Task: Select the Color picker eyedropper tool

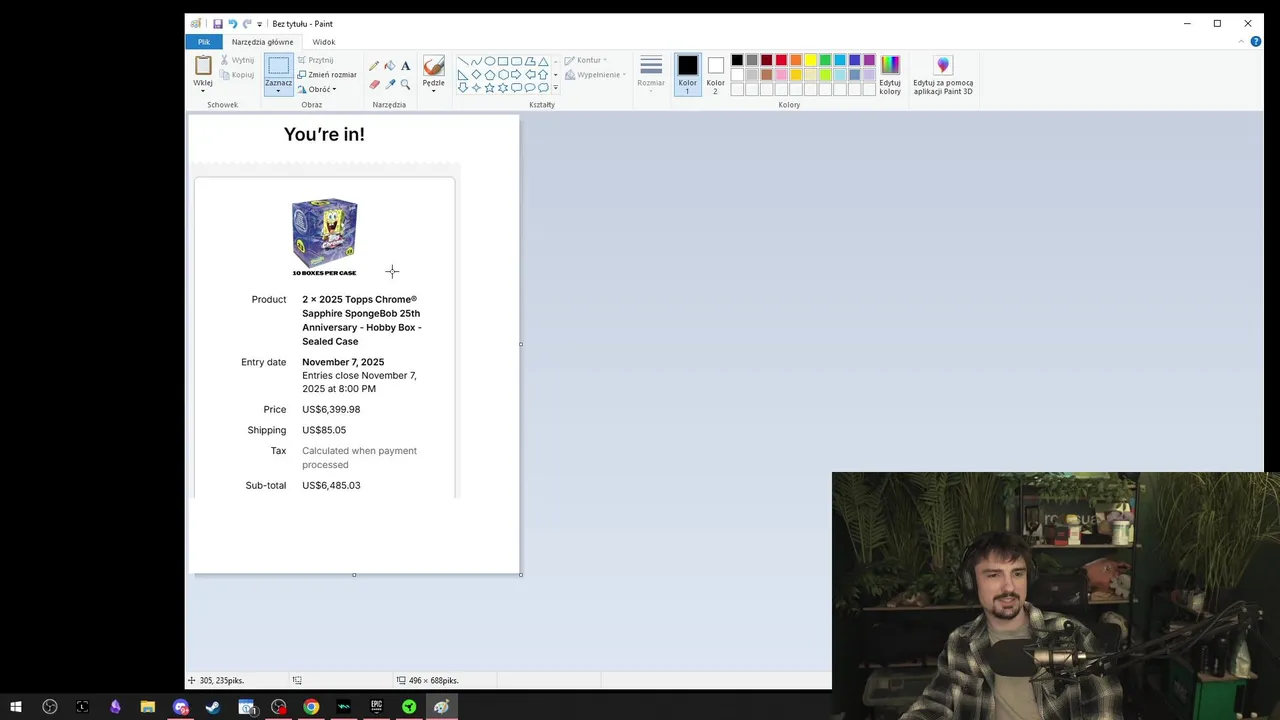Action: [x=390, y=84]
